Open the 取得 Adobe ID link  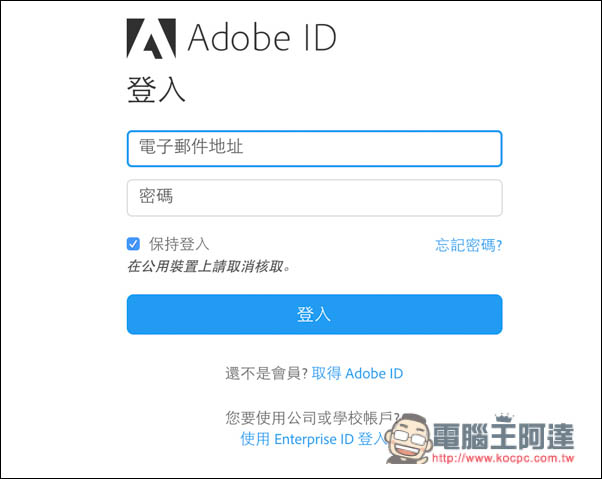(357, 373)
